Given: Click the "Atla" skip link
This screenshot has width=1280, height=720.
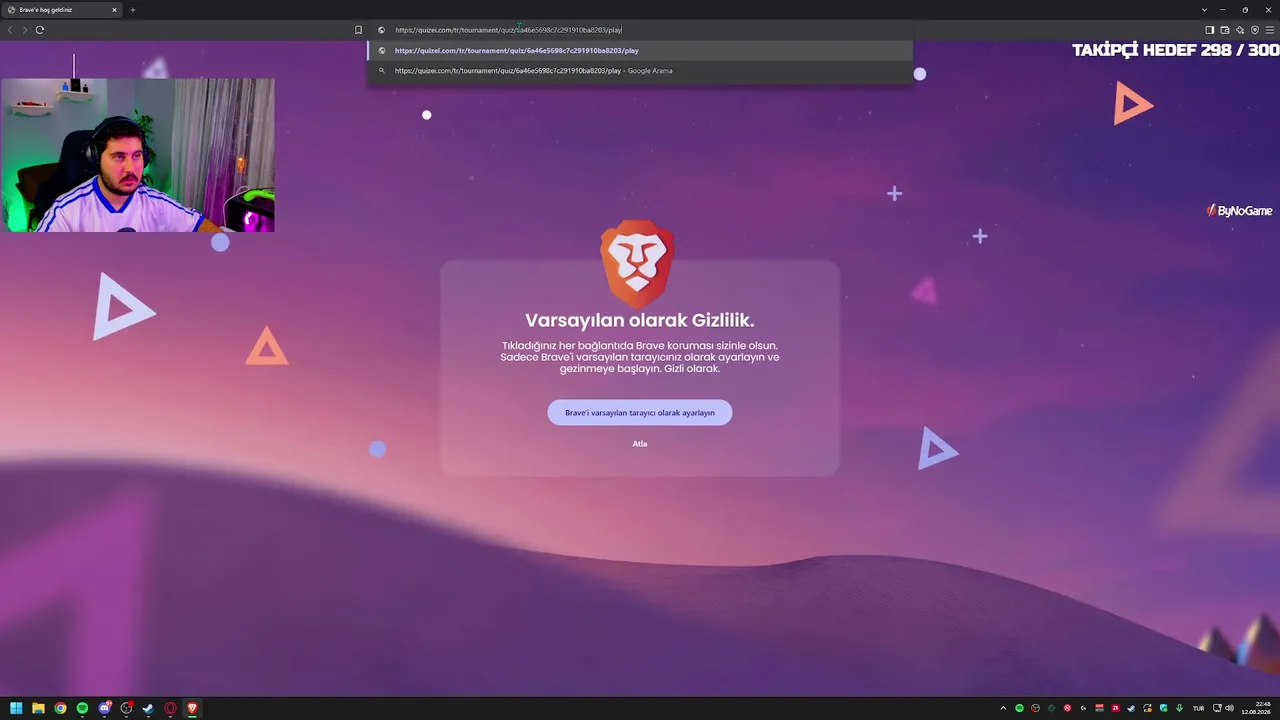Looking at the screenshot, I should click(x=640, y=444).
